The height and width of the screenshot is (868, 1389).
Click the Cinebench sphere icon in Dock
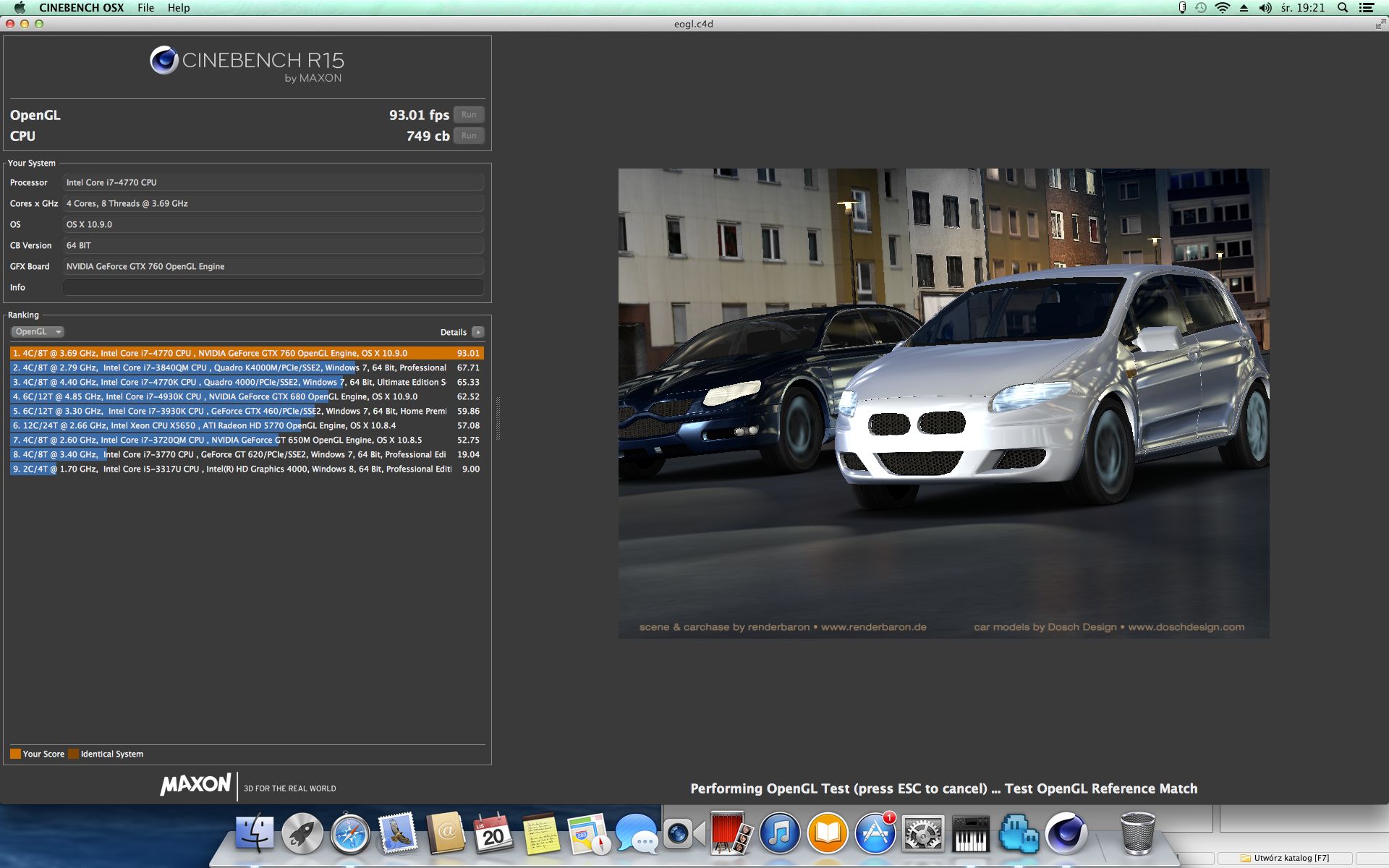[1066, 833]
